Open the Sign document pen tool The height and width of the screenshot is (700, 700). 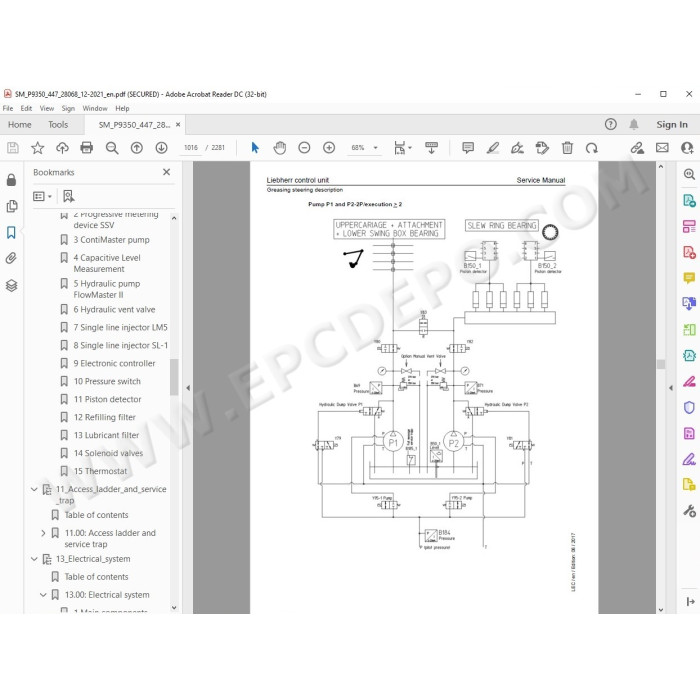(517, 148)
